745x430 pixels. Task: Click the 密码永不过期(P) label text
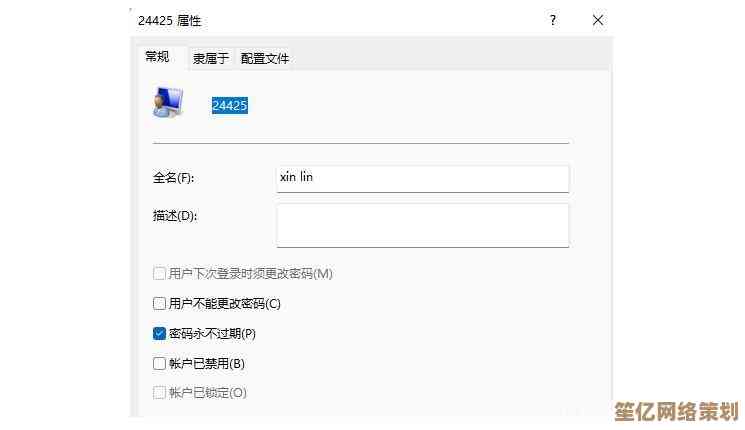pyautogui.click(x=212, y=333)
